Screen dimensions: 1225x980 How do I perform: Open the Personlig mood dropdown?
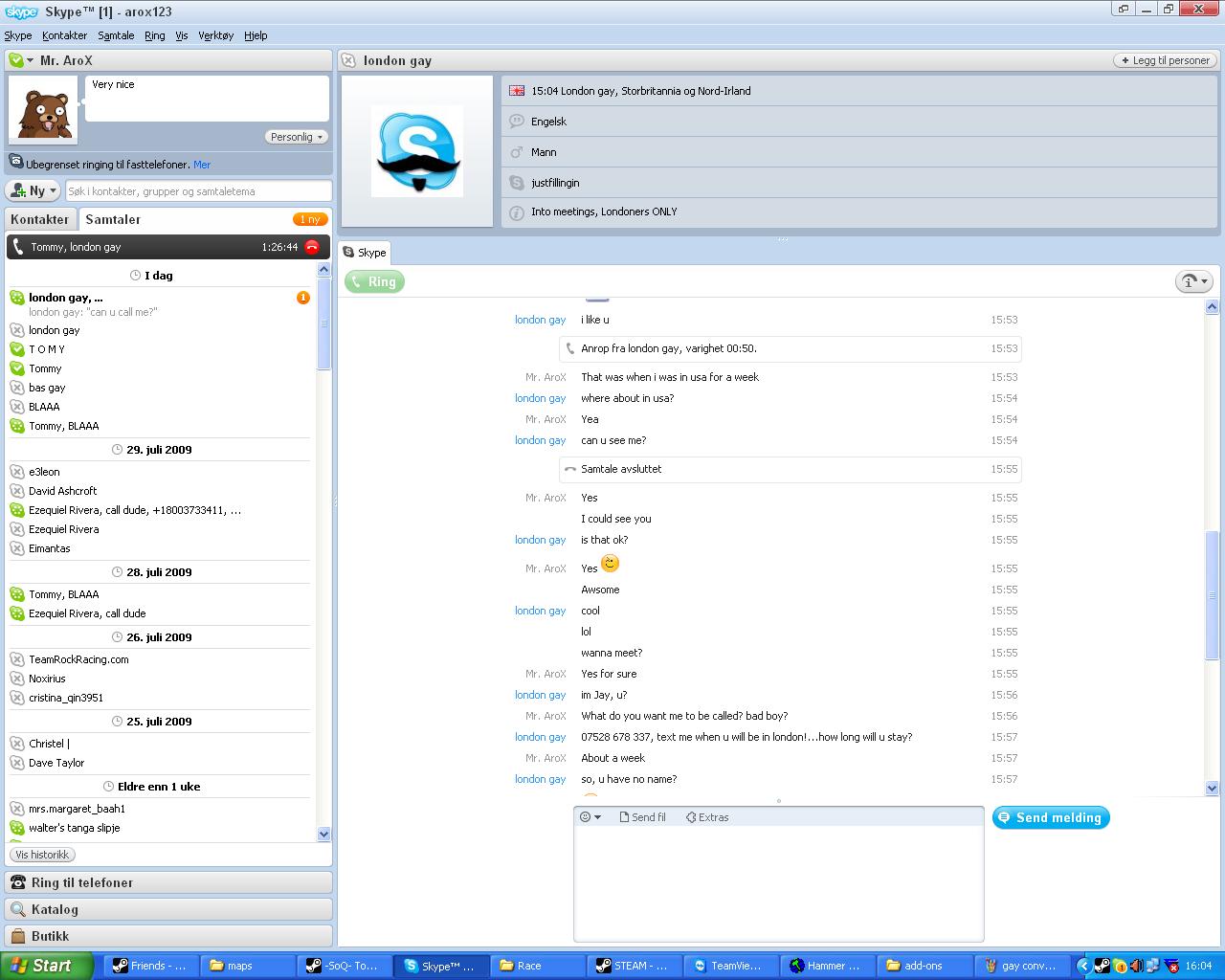[x=296, y=137]
